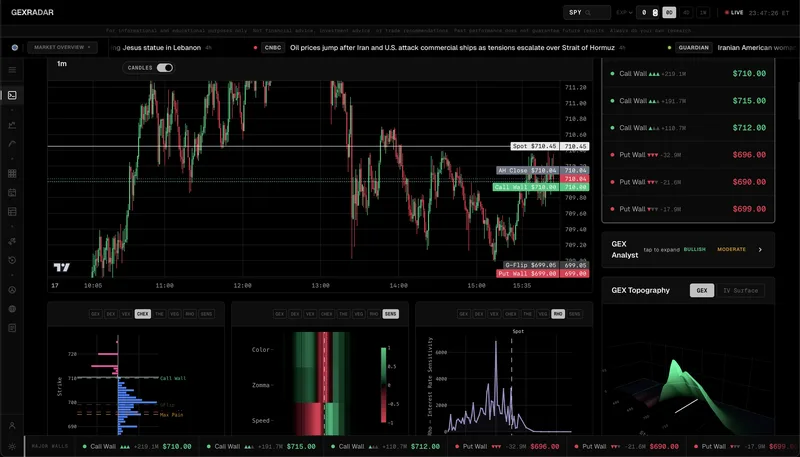The width and height of the screenshot is (800, 457).
Task: Click the AH Close $710.04 chart label
Action: pos(528,170)
